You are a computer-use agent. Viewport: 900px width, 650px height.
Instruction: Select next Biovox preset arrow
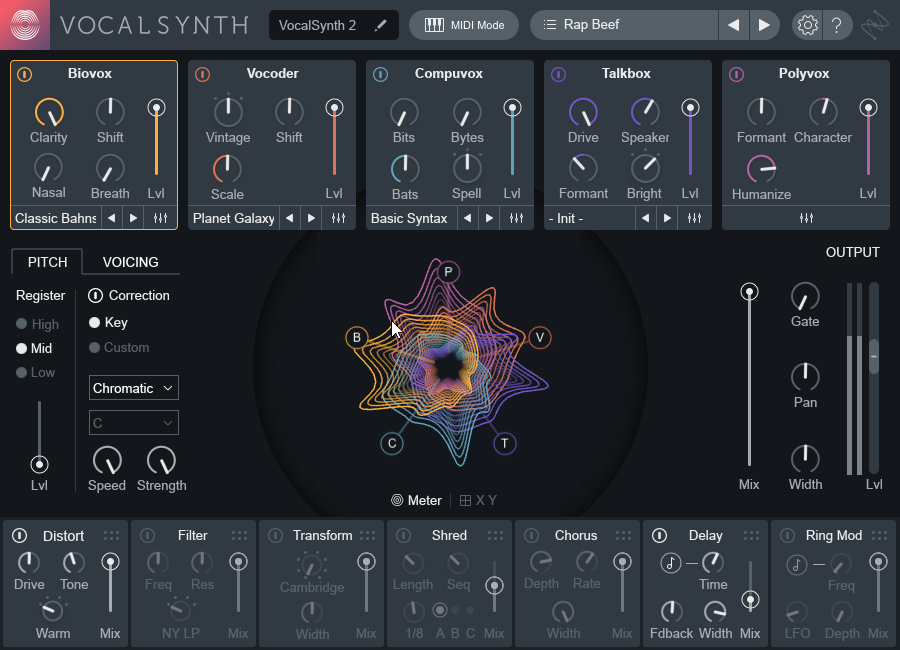(x=133, y=218)
